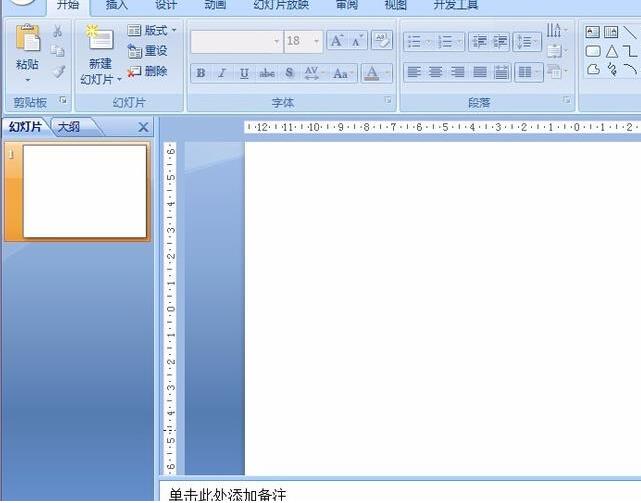Select the vertical text box shape

click(611, 32)
